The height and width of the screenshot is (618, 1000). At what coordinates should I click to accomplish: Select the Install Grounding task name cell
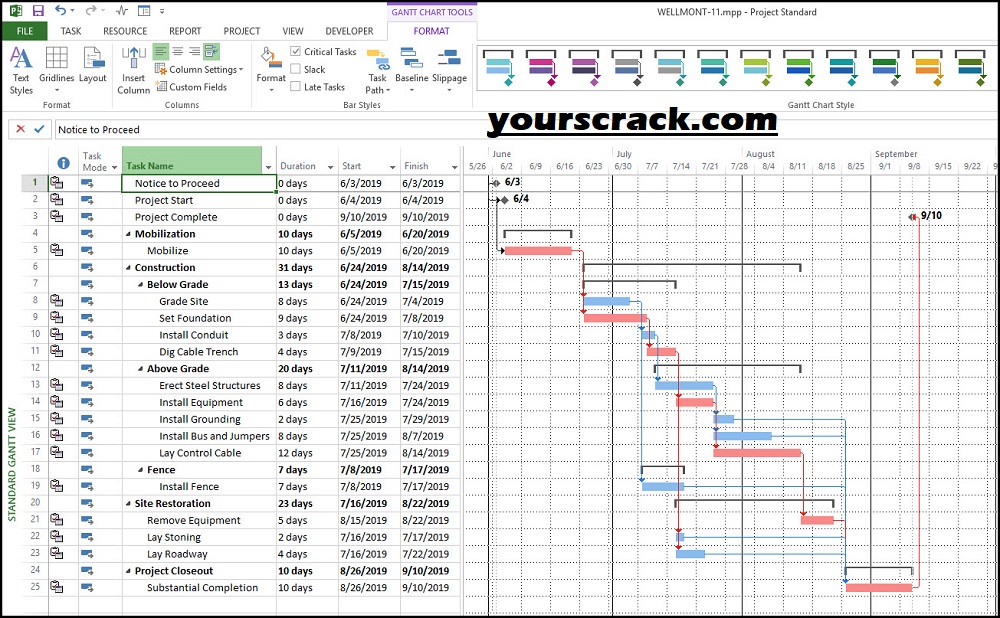pyautogui.click(x=199, y=419)
